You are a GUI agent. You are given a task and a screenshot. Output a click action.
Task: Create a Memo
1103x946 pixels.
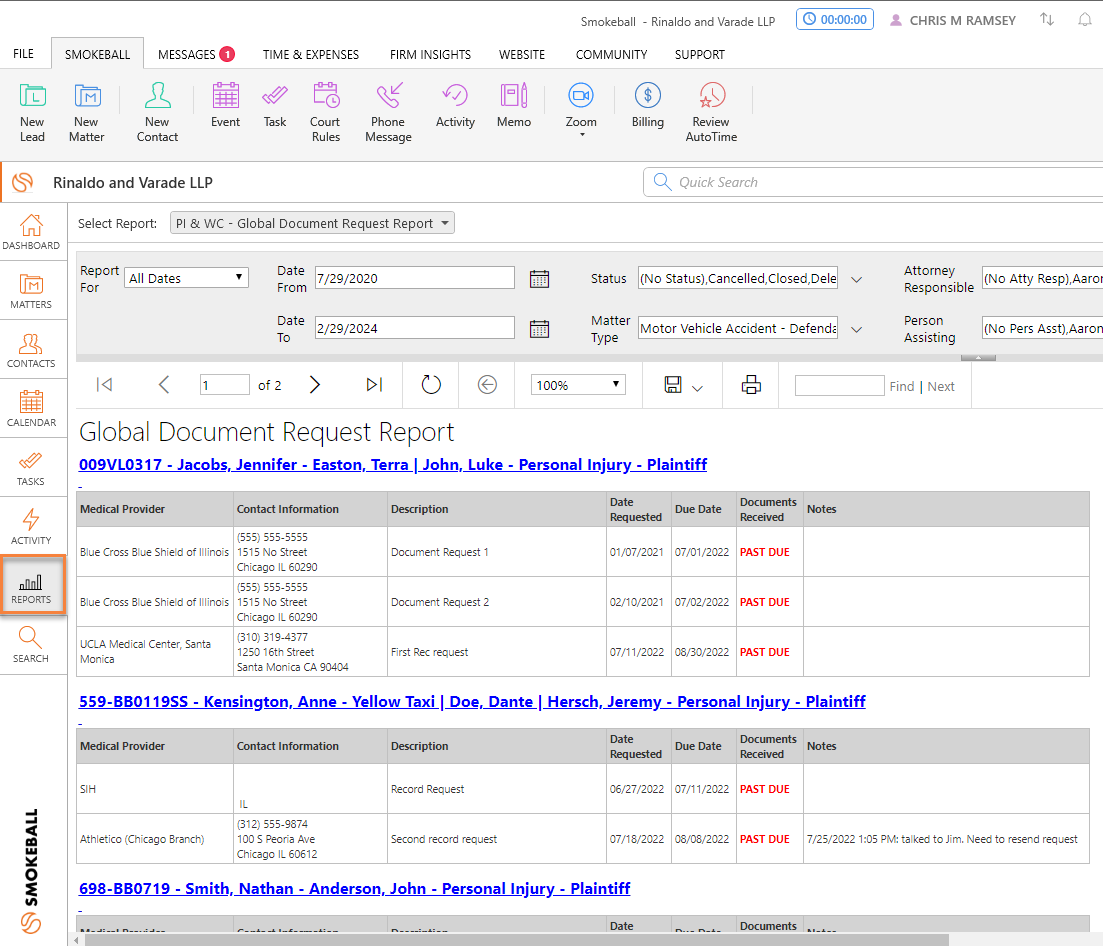tap(514, 106)
